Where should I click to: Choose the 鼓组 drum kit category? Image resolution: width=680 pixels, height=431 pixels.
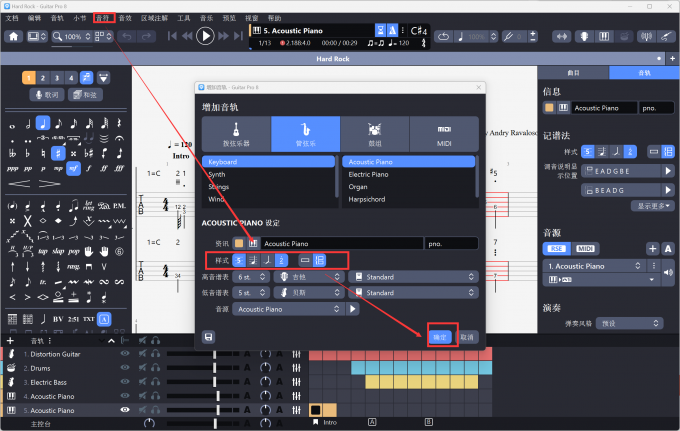pos(375,133)
